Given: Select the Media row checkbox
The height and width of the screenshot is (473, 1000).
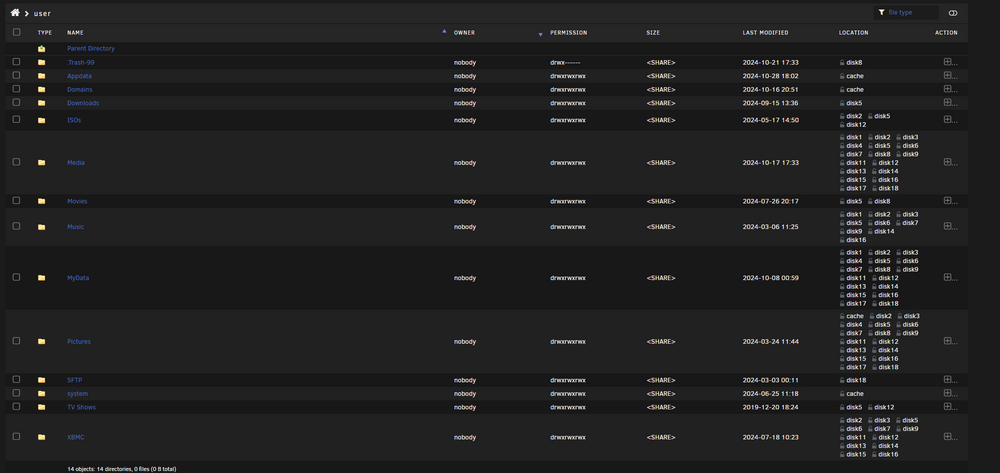Looking at the screenshot, I should coord(17,162).
